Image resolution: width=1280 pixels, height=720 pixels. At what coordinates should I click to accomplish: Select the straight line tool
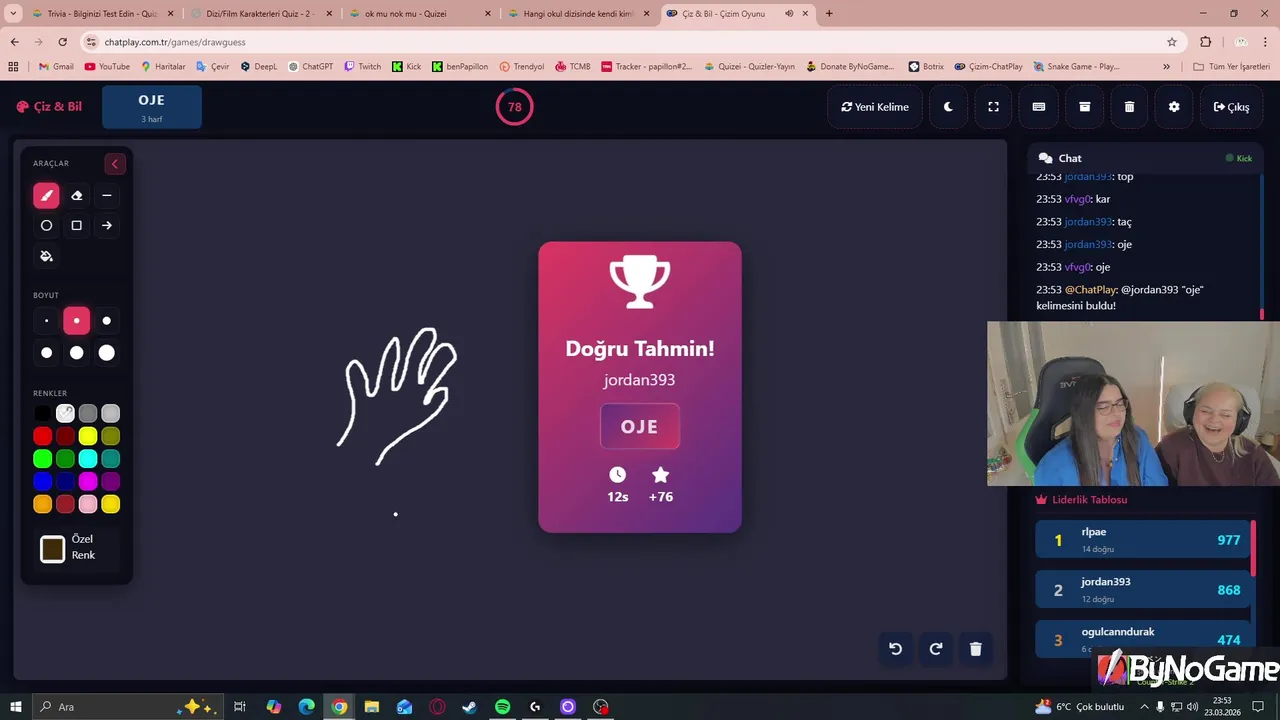tap(107, 196)
